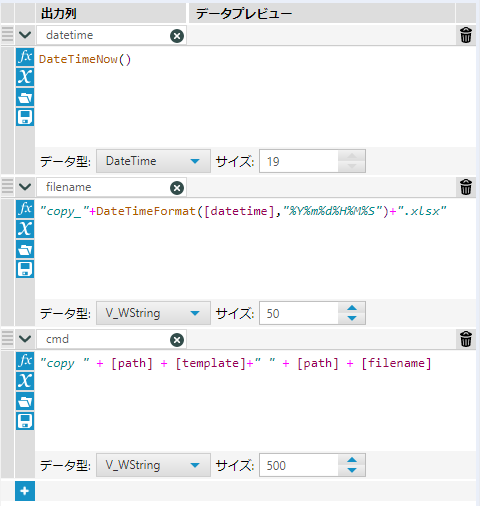480x506 pixels.
Task: Clear the datetime column name field
Action: point(177,36)
